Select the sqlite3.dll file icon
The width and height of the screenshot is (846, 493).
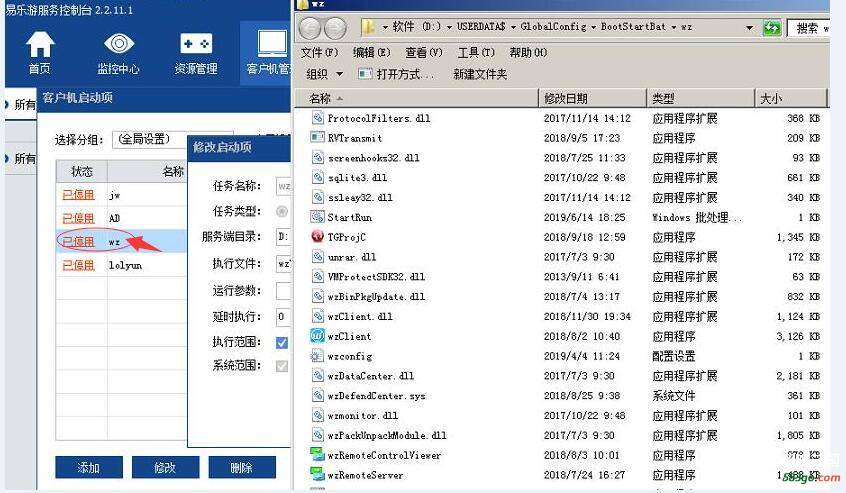pos(317,177)
